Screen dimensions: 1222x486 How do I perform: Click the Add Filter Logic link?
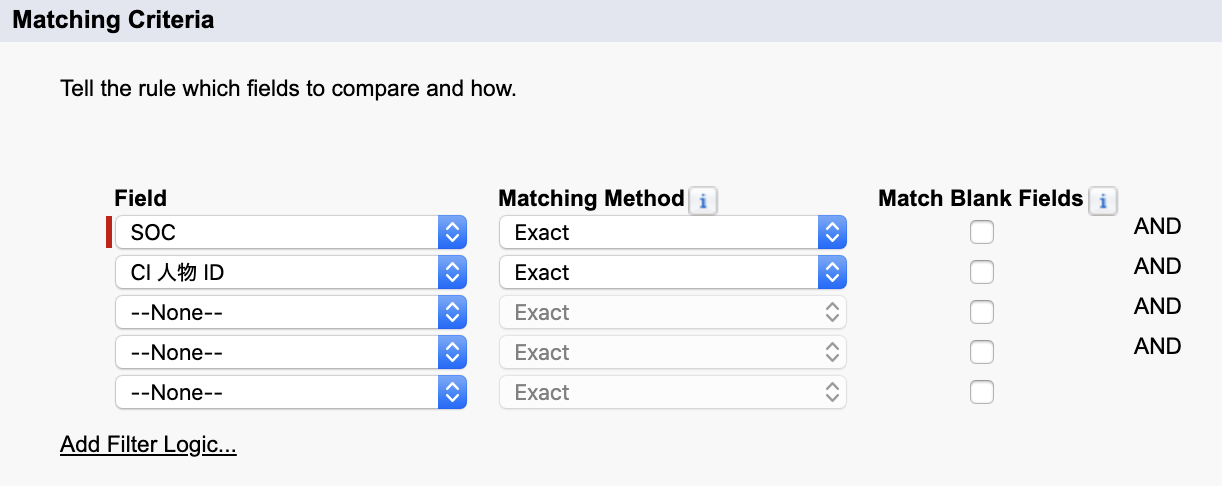148,445
